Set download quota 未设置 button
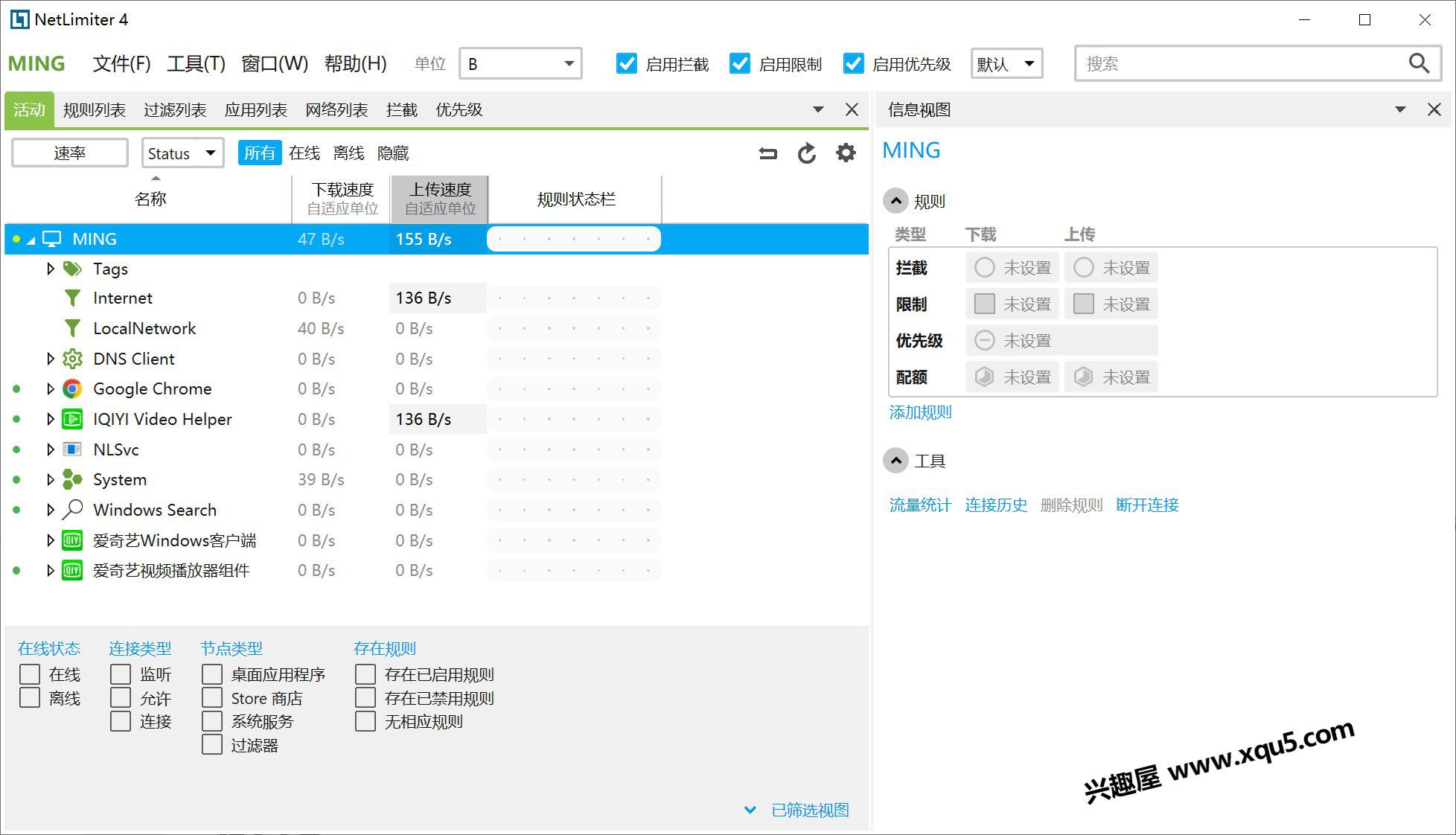 point(1012,377)
